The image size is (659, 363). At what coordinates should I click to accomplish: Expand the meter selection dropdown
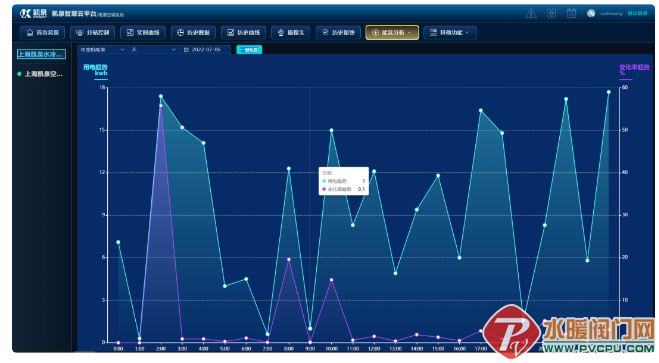103,50
